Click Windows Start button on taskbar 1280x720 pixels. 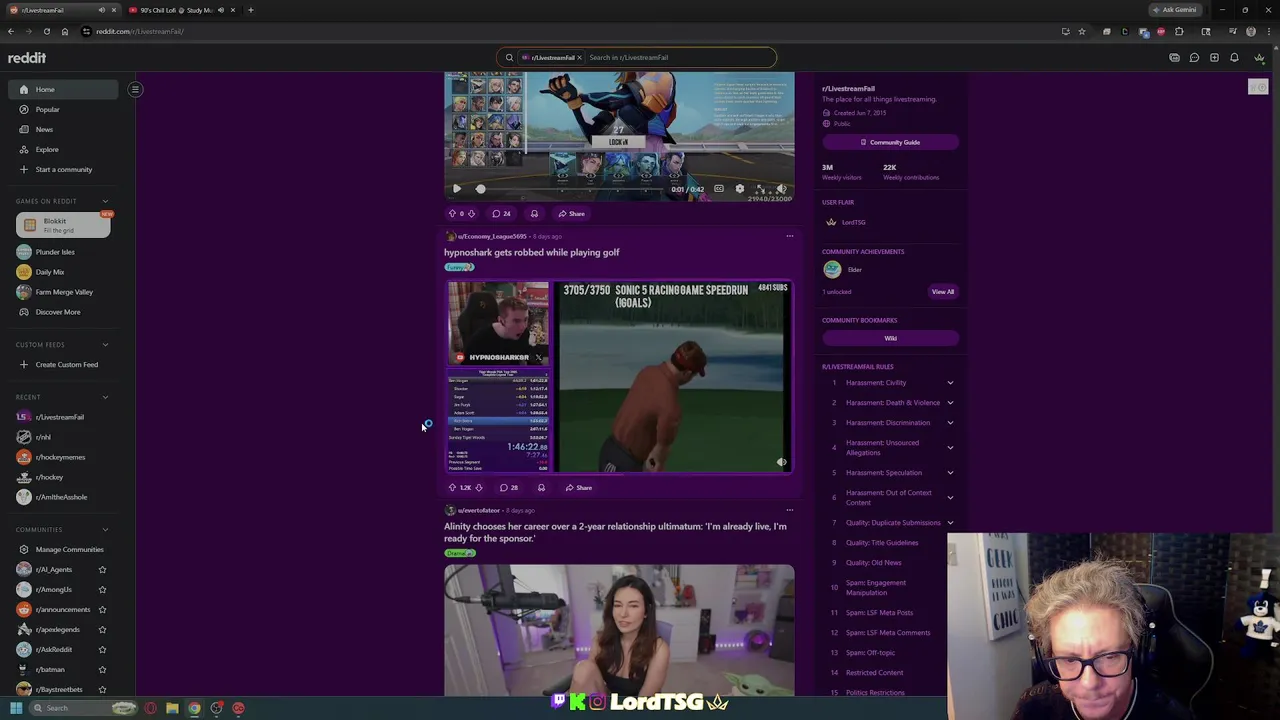[16, 708]
